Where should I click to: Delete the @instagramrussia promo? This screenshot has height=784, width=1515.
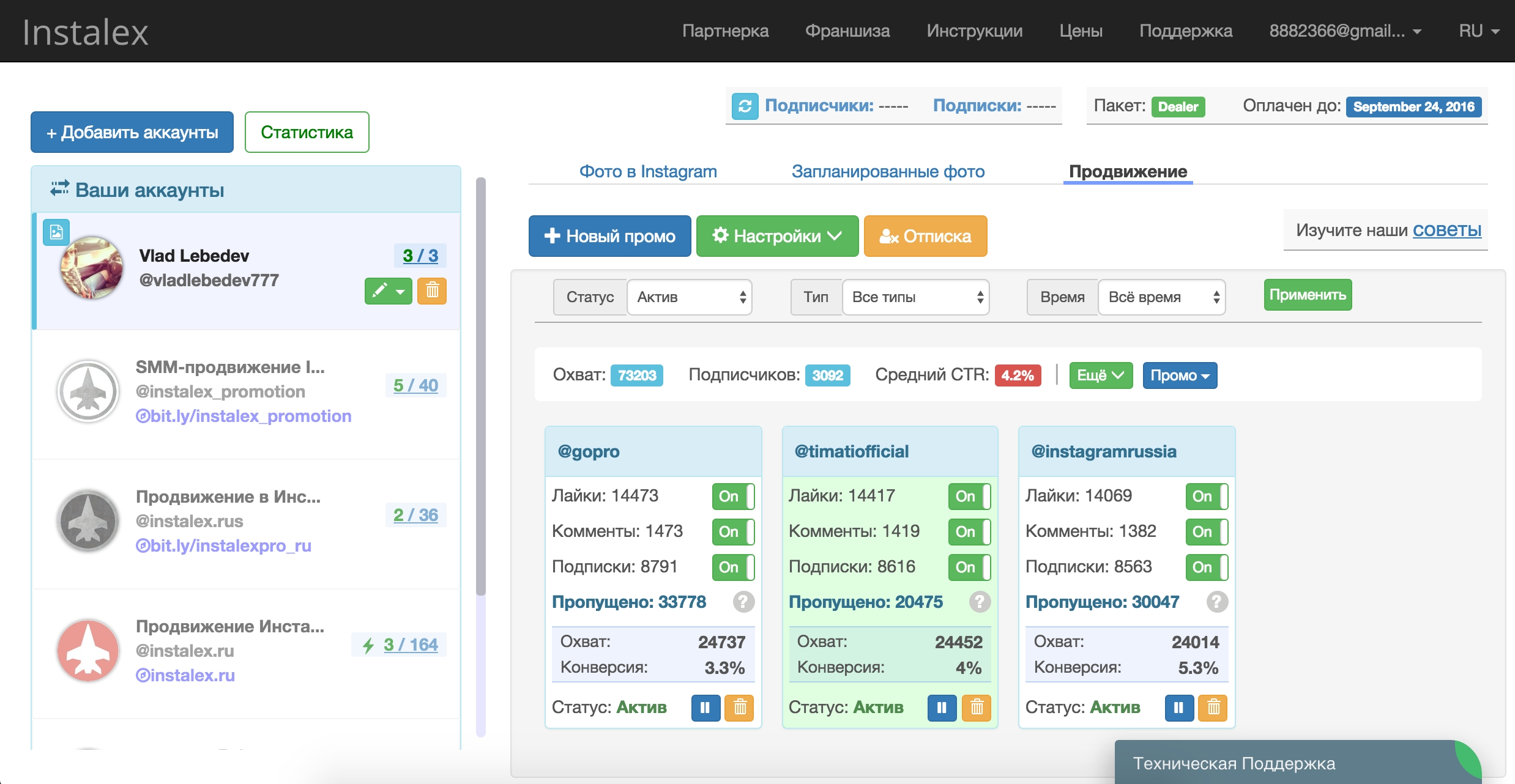pos(1213,708)
